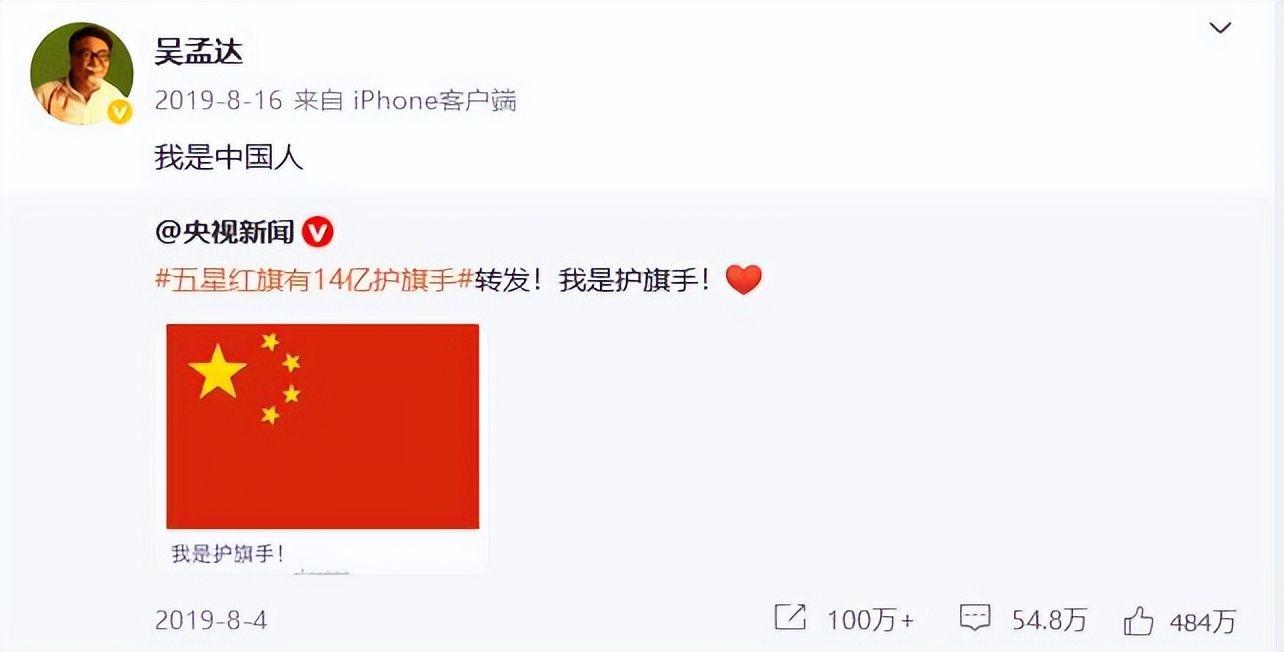Open the @央视新闻 account link
1284x652 pixels.
click(225, 232)
